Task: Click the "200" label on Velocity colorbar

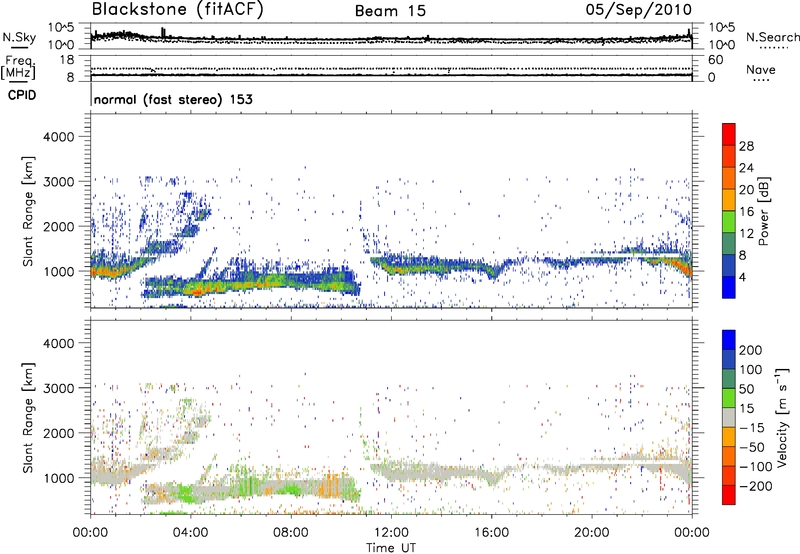Action: pyautogui.click(x=751, y=350)
